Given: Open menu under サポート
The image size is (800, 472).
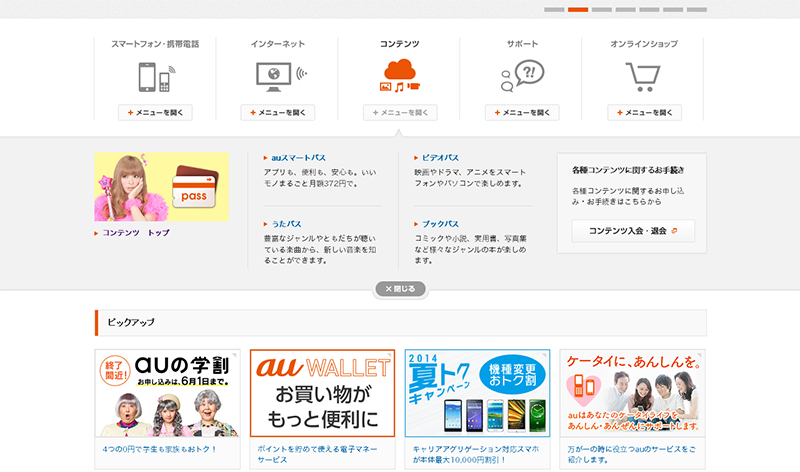Looking at the screenshot, I should pyautogui.click(x=522, y=112).
